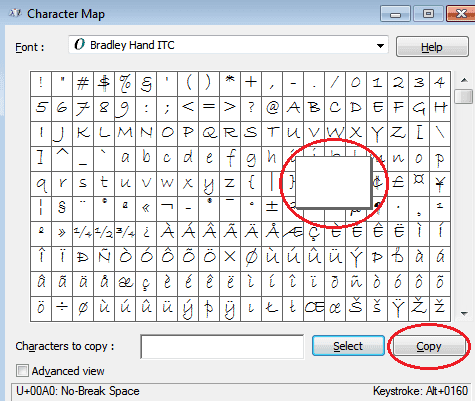The image size is (475, 401).
Task: Click the scrollbar thumb of character grid
Action: (463, 96)
